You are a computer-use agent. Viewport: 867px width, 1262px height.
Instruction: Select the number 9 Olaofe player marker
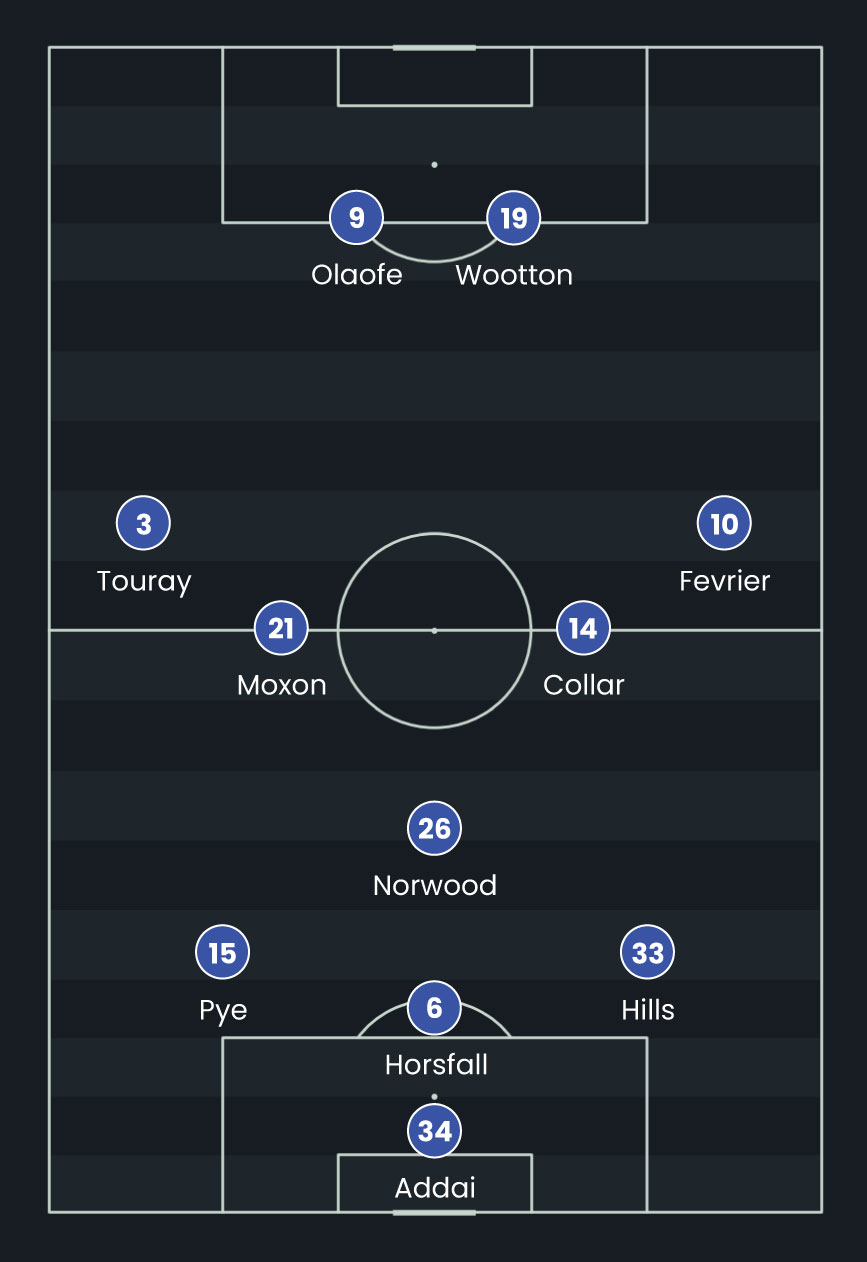(x=357, y=218)
